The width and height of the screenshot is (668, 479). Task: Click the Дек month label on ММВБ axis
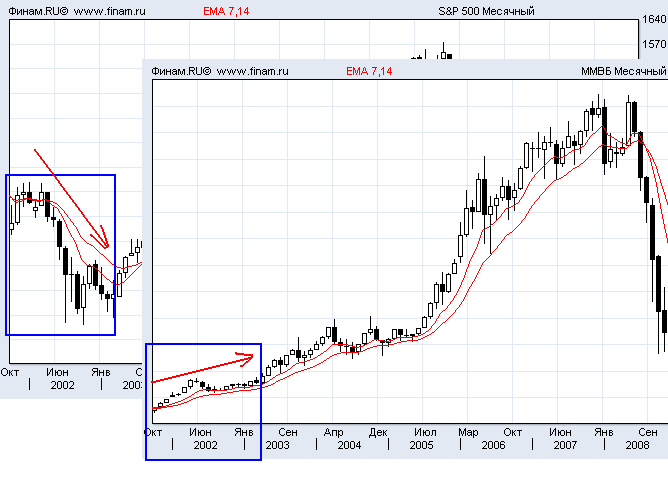click(378, 432)
